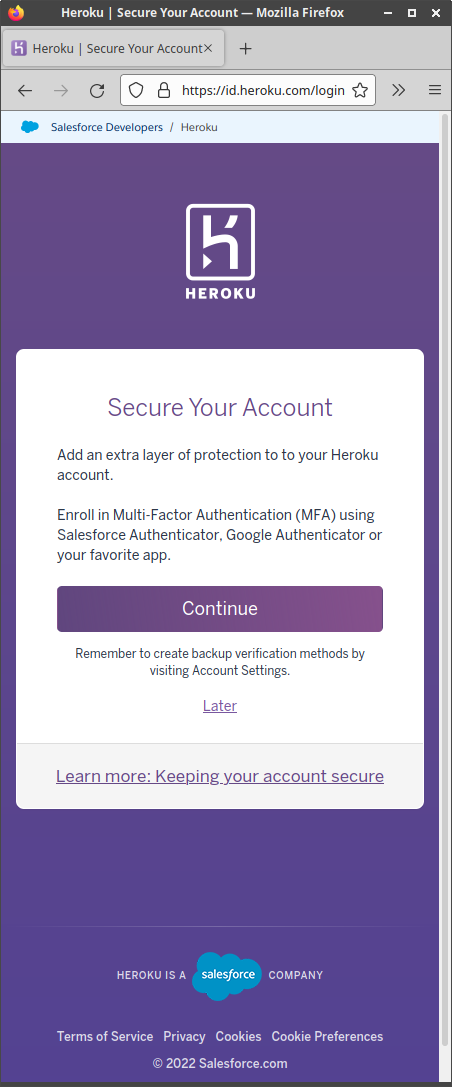
Task: Click the Continue button
Action: tap(220, 609)
